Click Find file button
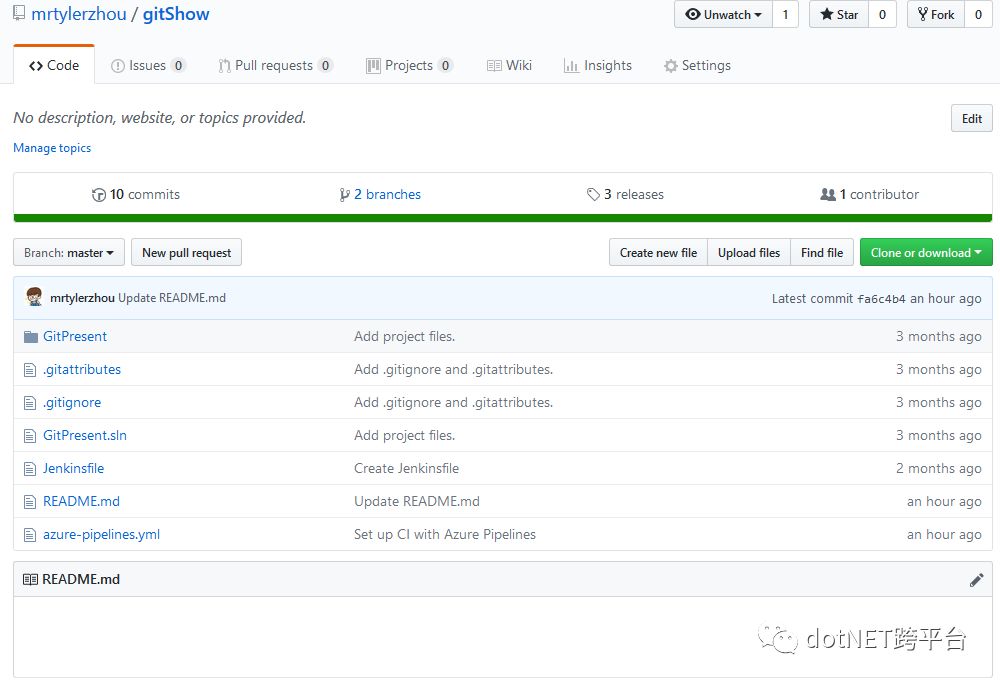The height and width of the screenshot is (683, 1000). 822,253
